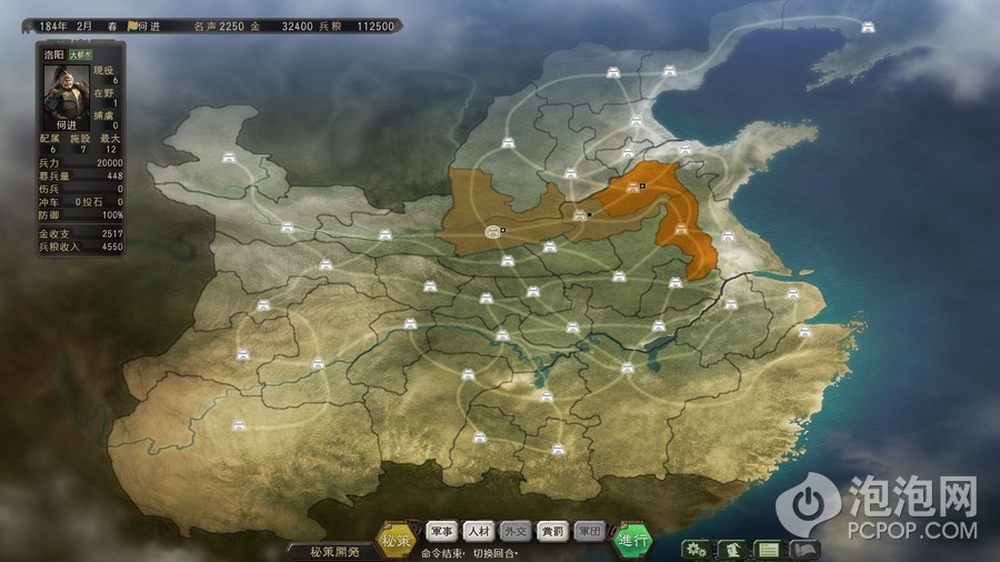Click the 募兵量 448 row
1000x562 pixels.
tap(80, 176)
